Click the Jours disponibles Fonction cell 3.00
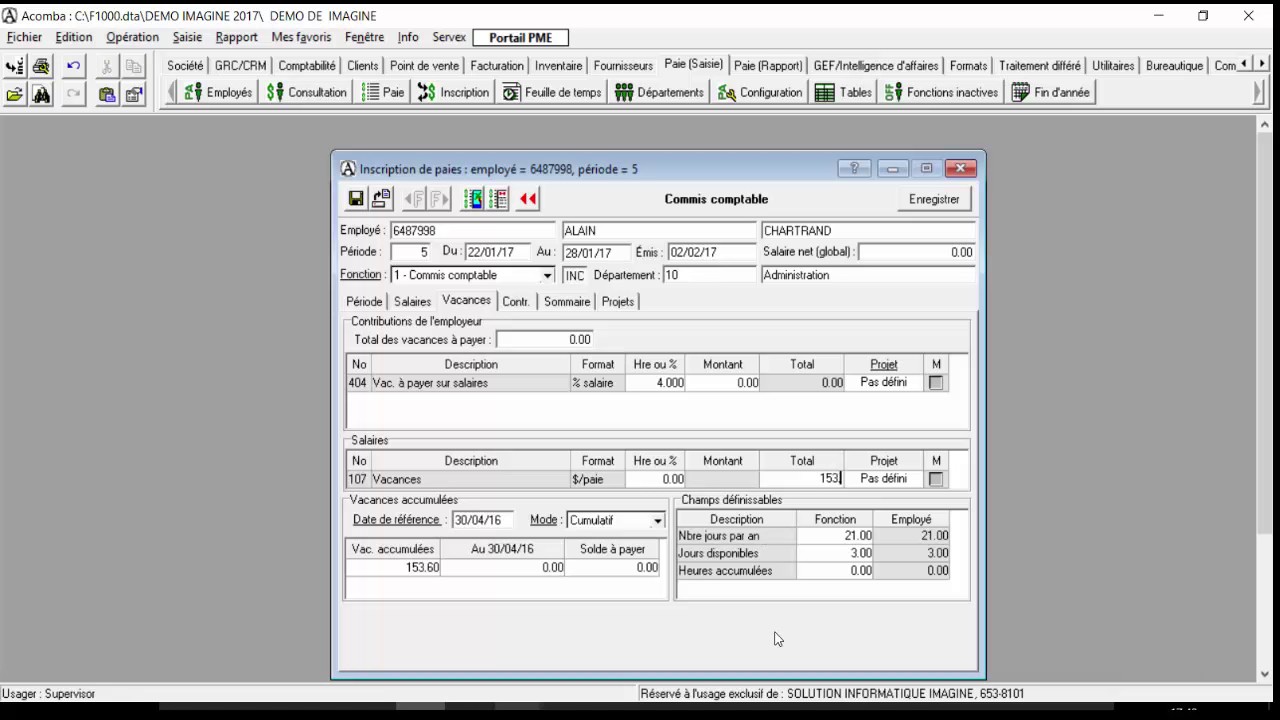 (835, 553)
